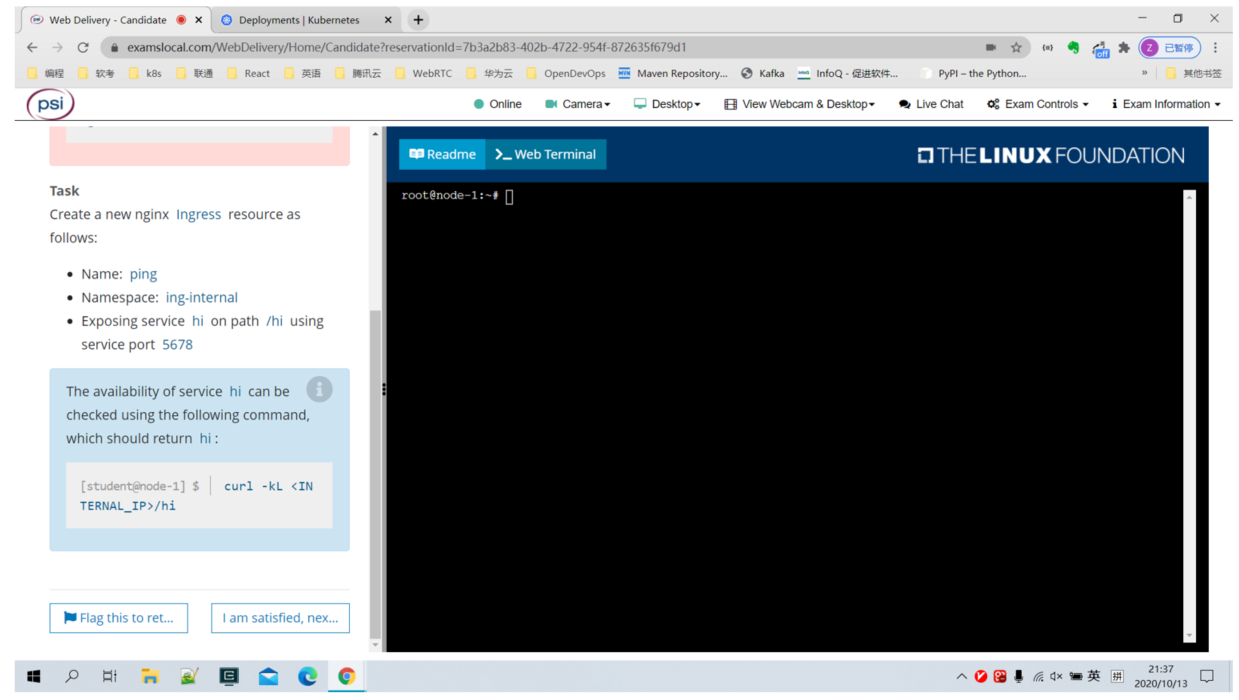Click The Linux Foundation logo
This screenshot has height=700, width=1239.
click(1050, 155)
